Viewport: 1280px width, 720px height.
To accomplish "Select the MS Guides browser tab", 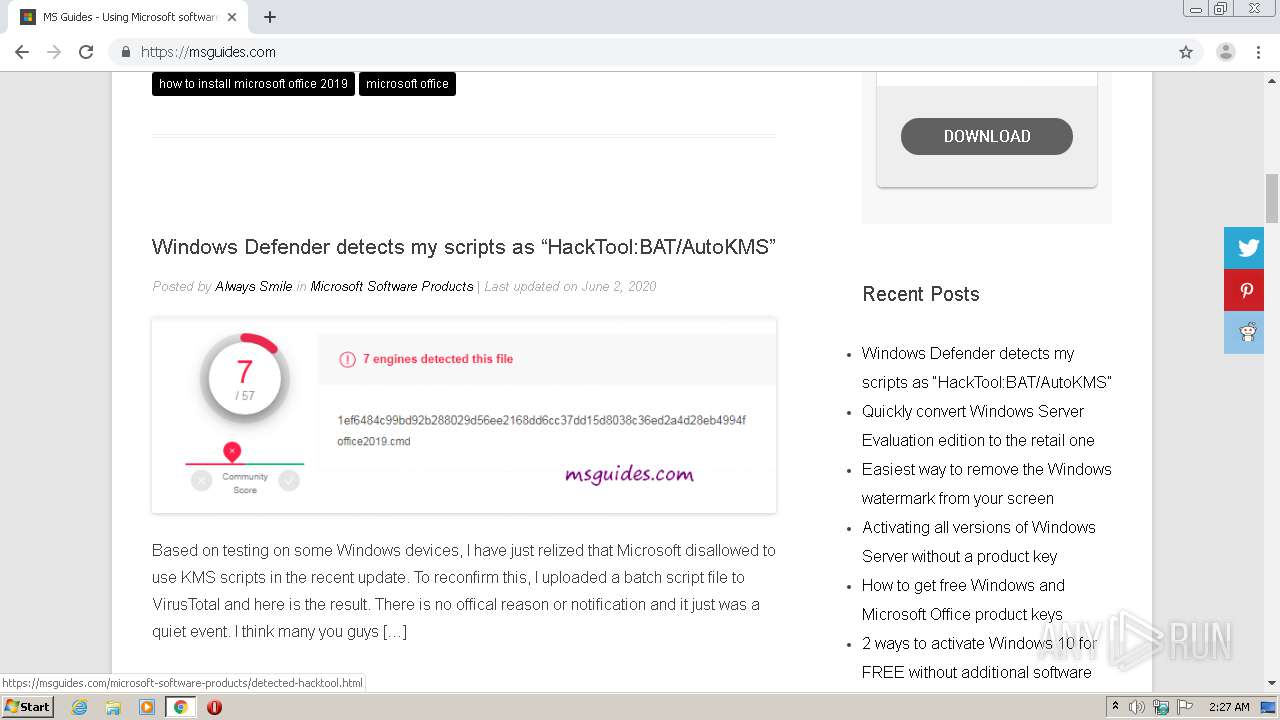I will [x=130, y=17].
